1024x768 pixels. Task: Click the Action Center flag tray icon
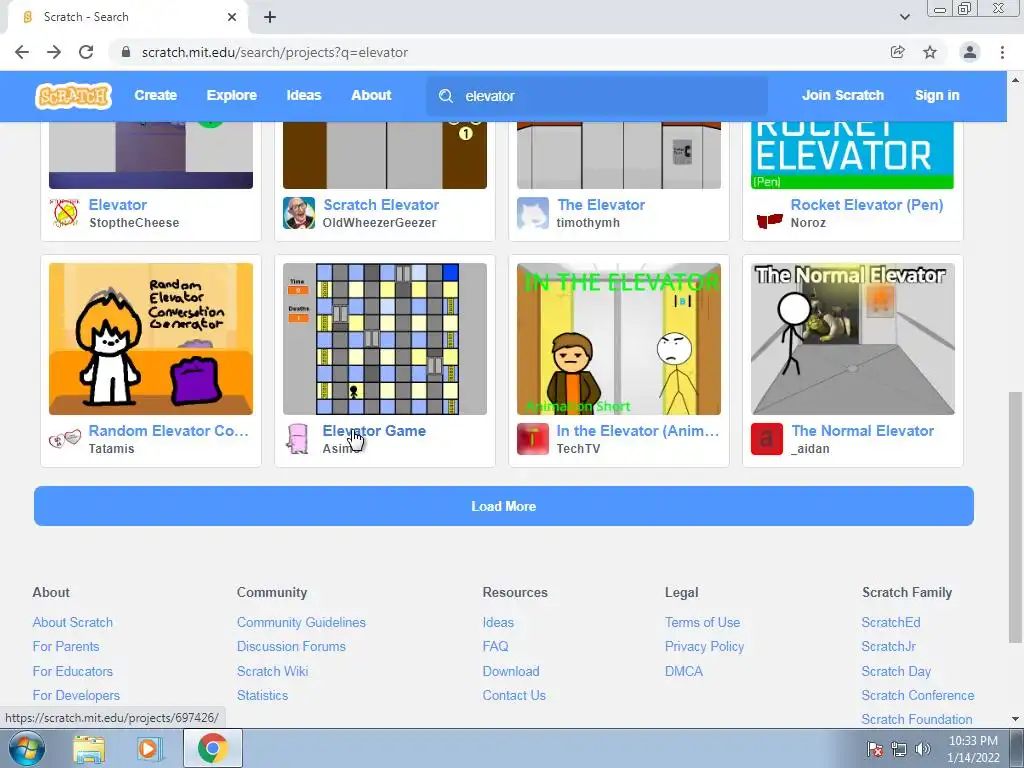click(875, 749)
